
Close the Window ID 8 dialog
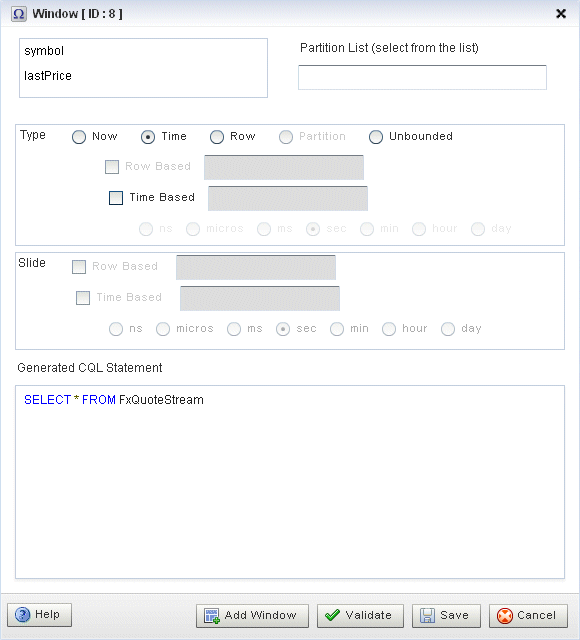[x=561, y=13]
